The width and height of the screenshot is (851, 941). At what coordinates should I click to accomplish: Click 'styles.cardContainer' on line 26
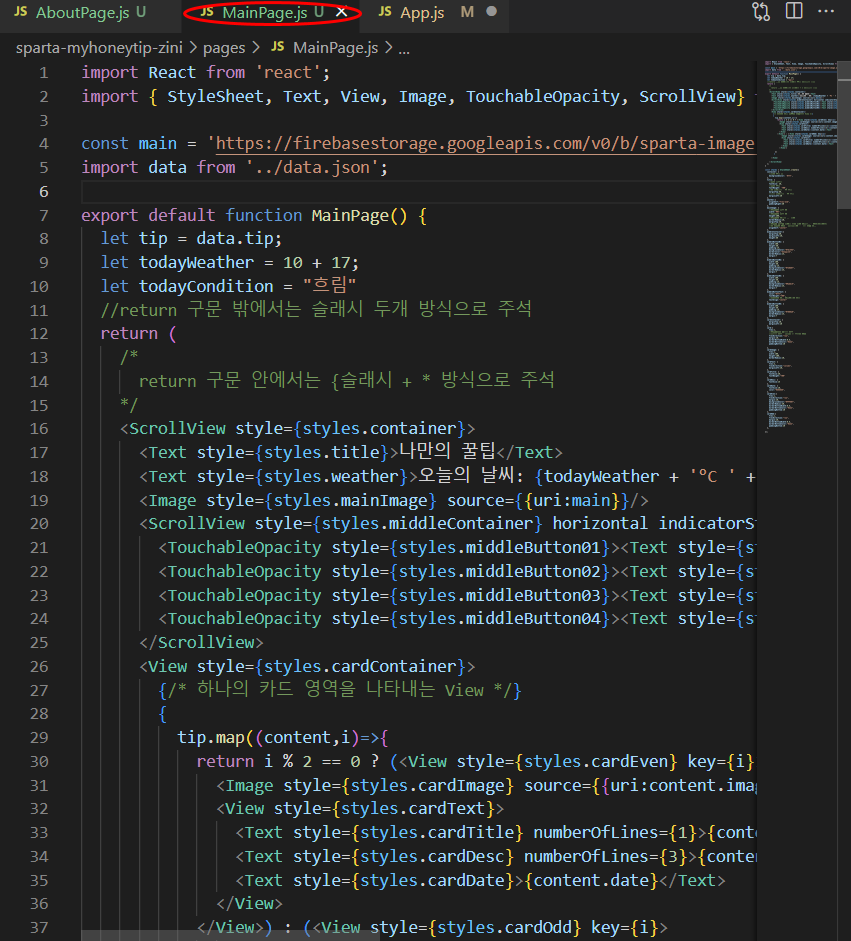[x=359, y=667]
